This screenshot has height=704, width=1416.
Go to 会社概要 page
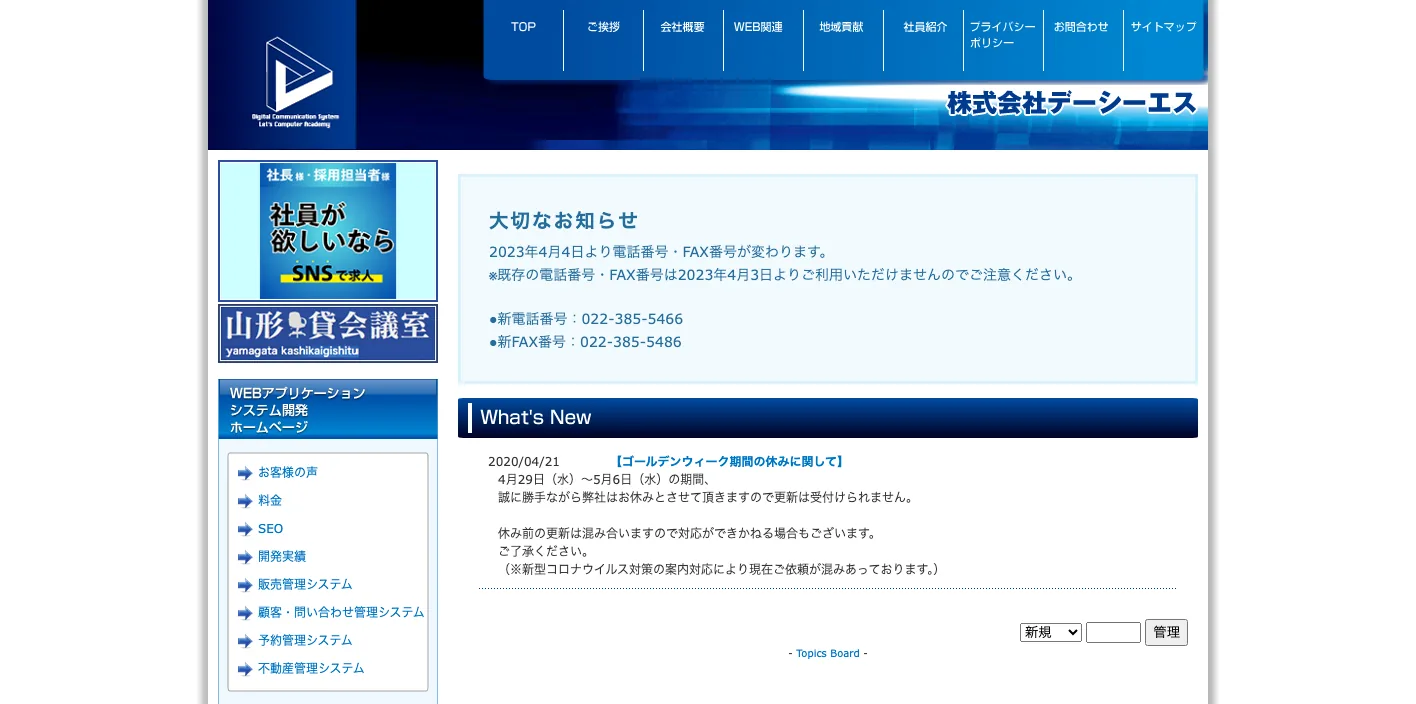683,27
